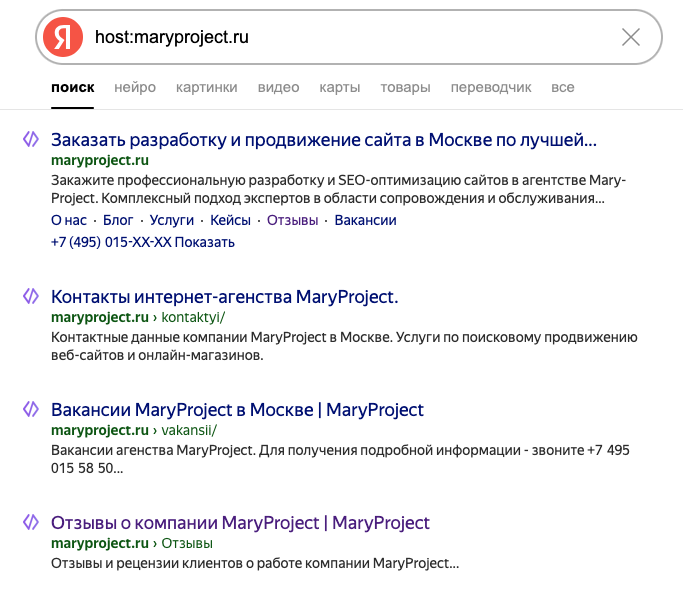The height and width of the screenshot is (601, 683).
Task: Click the favicon beside the Вакансии result
Action: click(x=30, y=409)
